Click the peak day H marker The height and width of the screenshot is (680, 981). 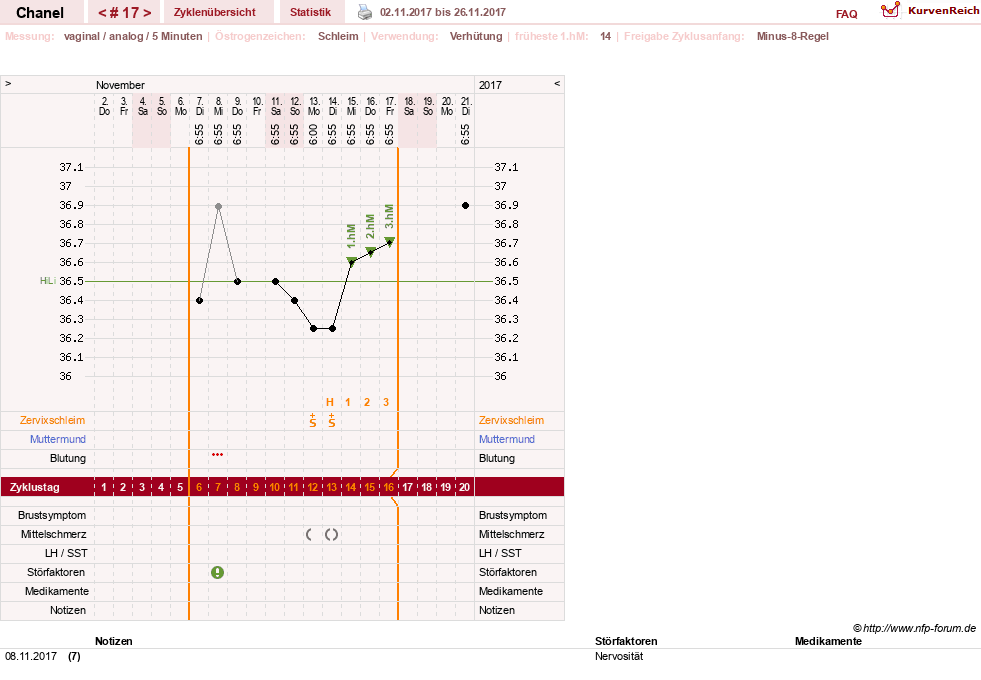(330, 402)
